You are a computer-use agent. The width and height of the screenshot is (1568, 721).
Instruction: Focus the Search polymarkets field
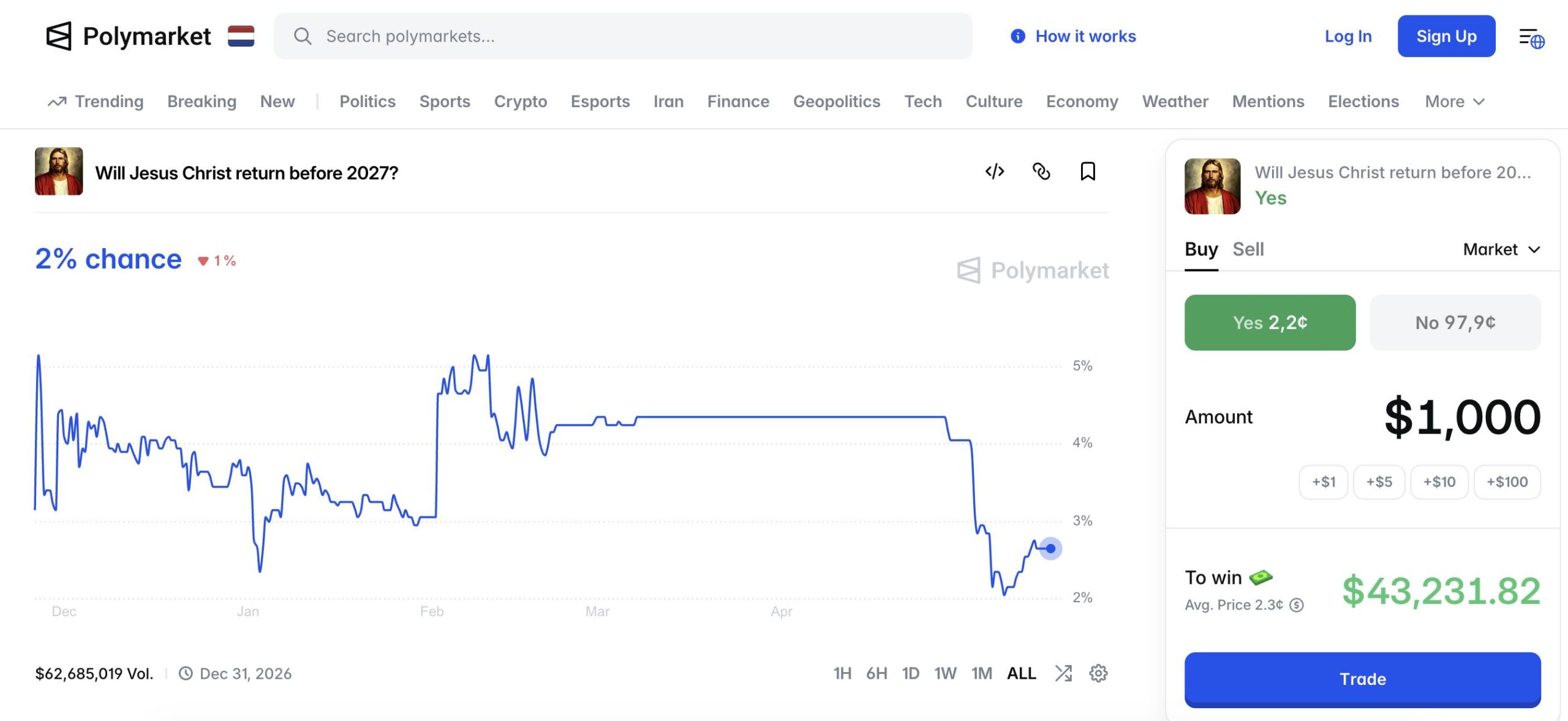(x=623, y=36)
